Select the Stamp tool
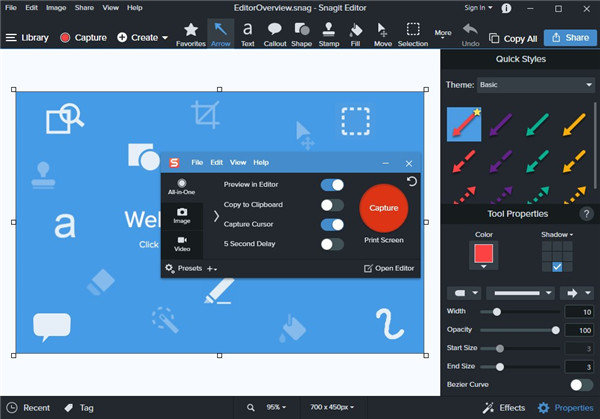Screen dimensions: 600x419 pos(329,34)
